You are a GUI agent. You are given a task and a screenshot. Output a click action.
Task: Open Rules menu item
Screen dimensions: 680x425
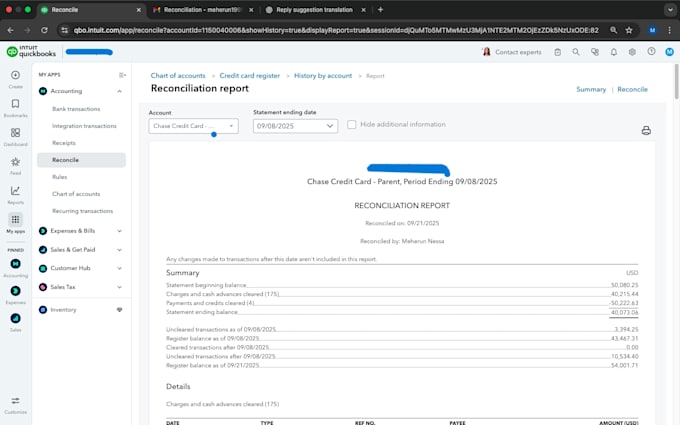pos(59,177)
